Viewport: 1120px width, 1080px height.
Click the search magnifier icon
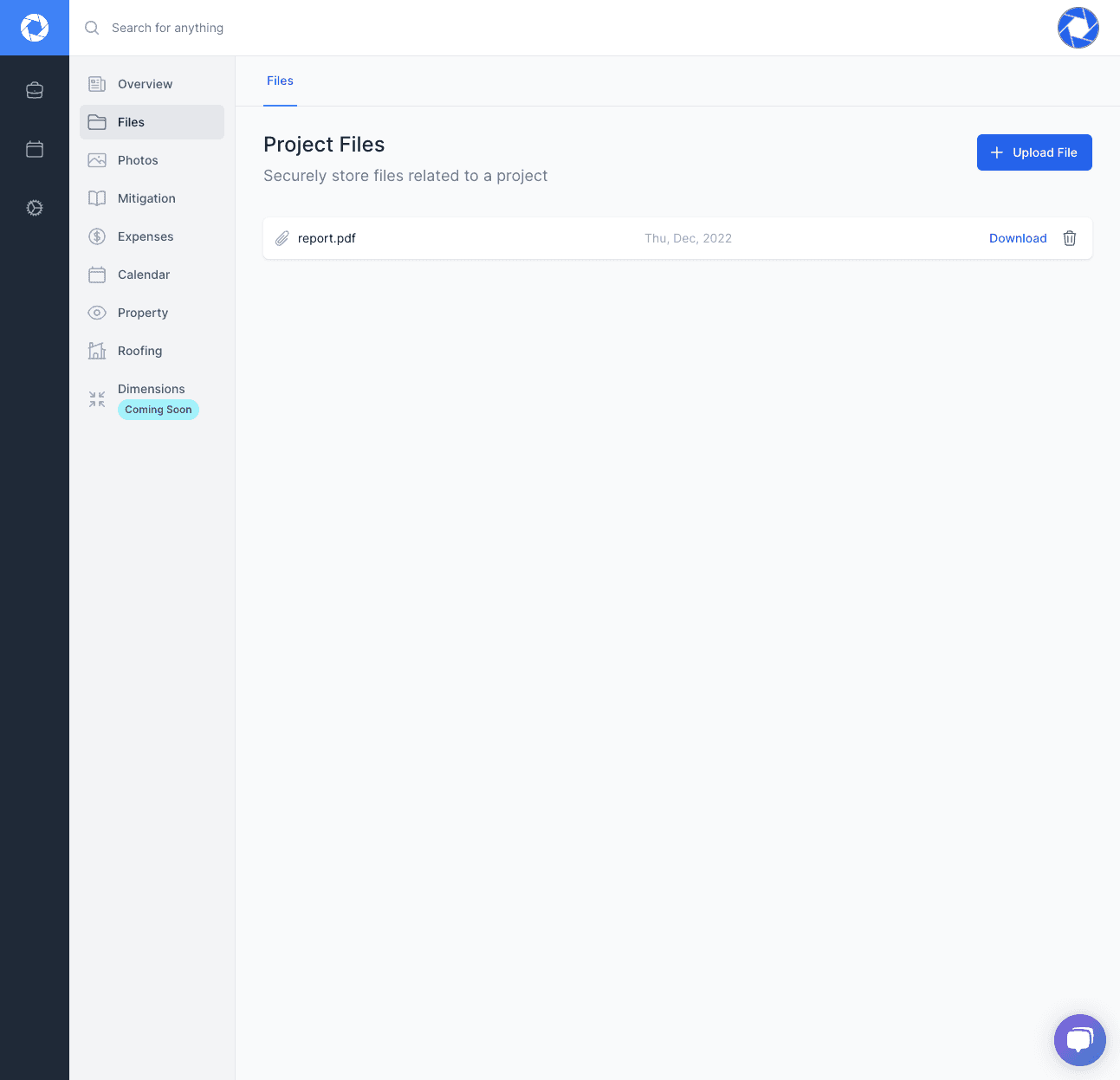pos(92,28)
